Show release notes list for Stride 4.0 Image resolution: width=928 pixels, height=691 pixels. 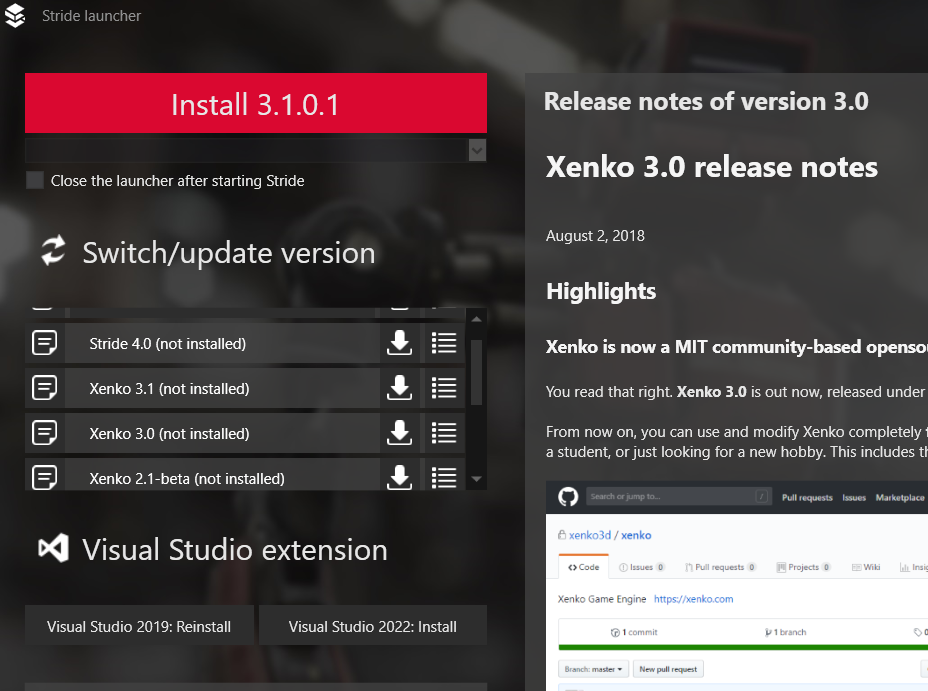point(444,343)
